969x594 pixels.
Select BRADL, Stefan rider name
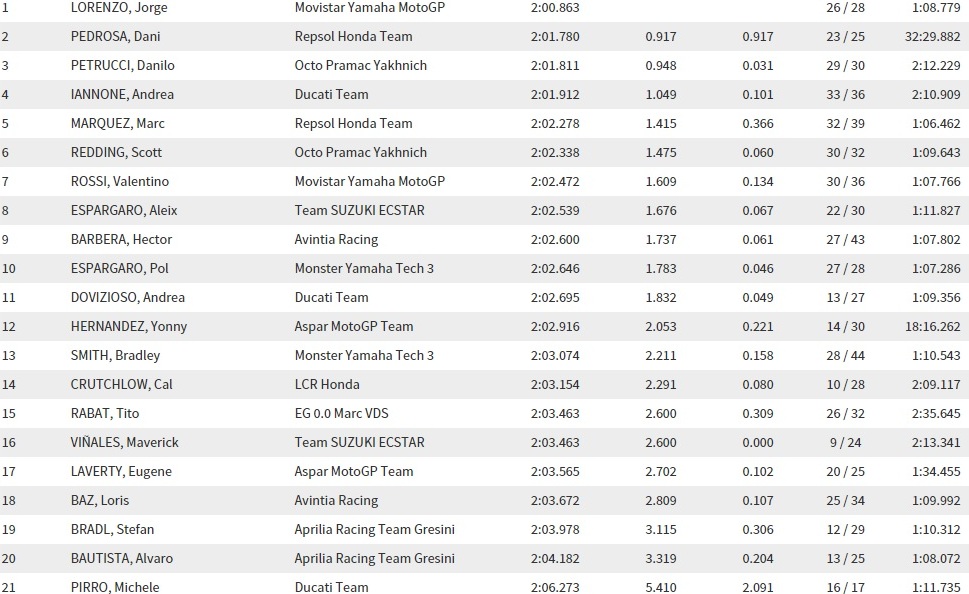pos(112,530)
